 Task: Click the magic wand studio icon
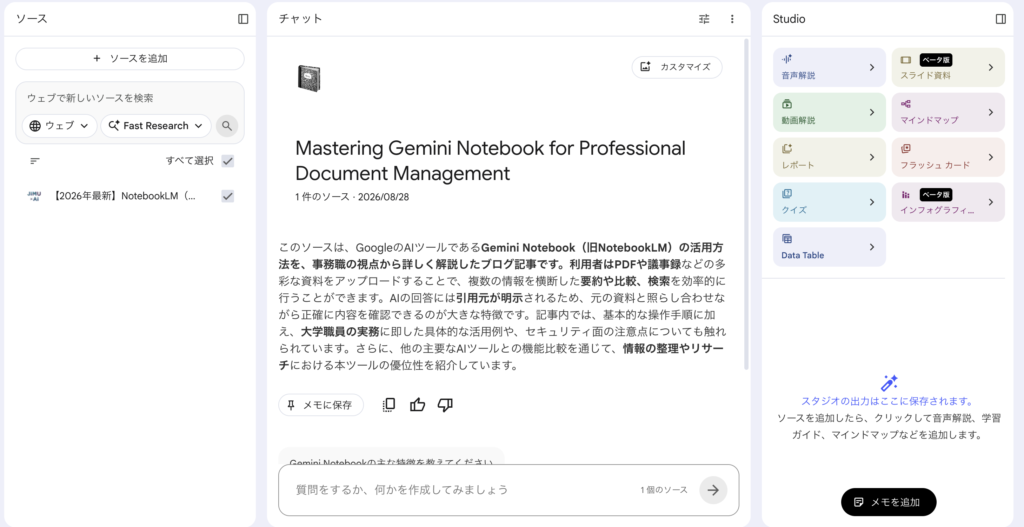point(889,383)
